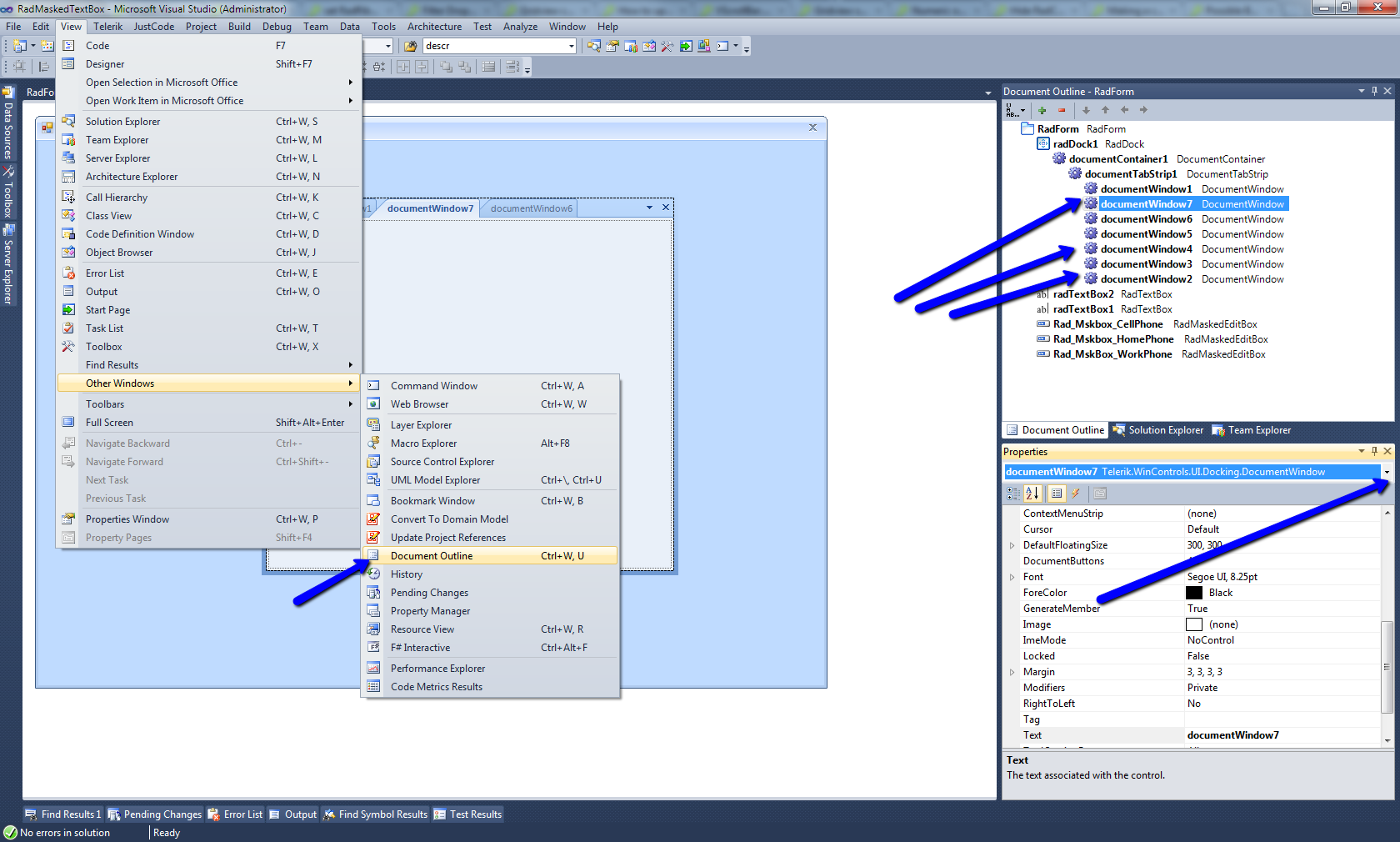This screenshot has width=1400, height=842.
Task: Select radDock1 node in Document Outline
Action: click(x=1075, y=144)
